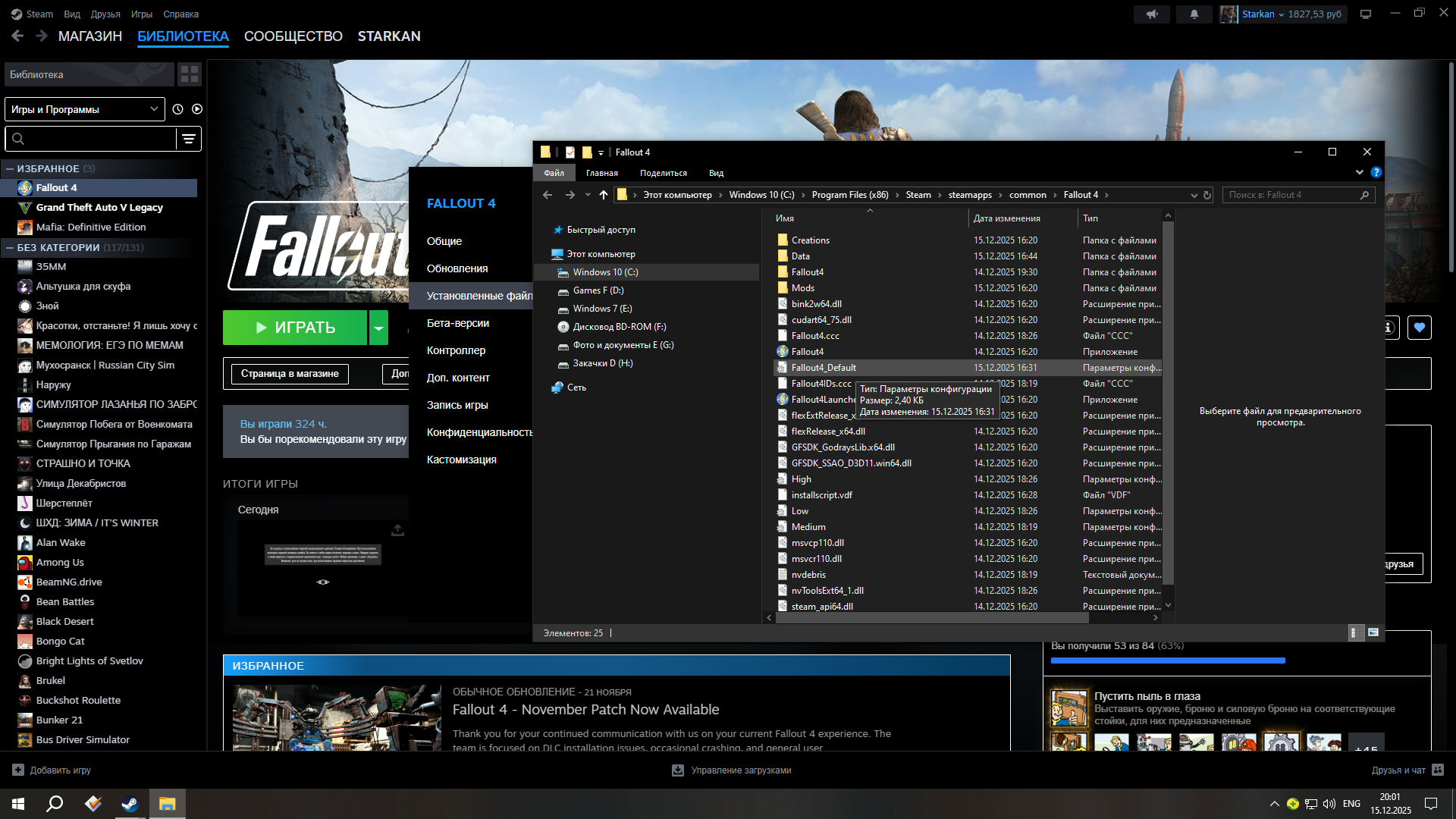This screenshot has height=819, width=1456.
Task: Click Добавить игру button
Action: [x=52, y=770]
